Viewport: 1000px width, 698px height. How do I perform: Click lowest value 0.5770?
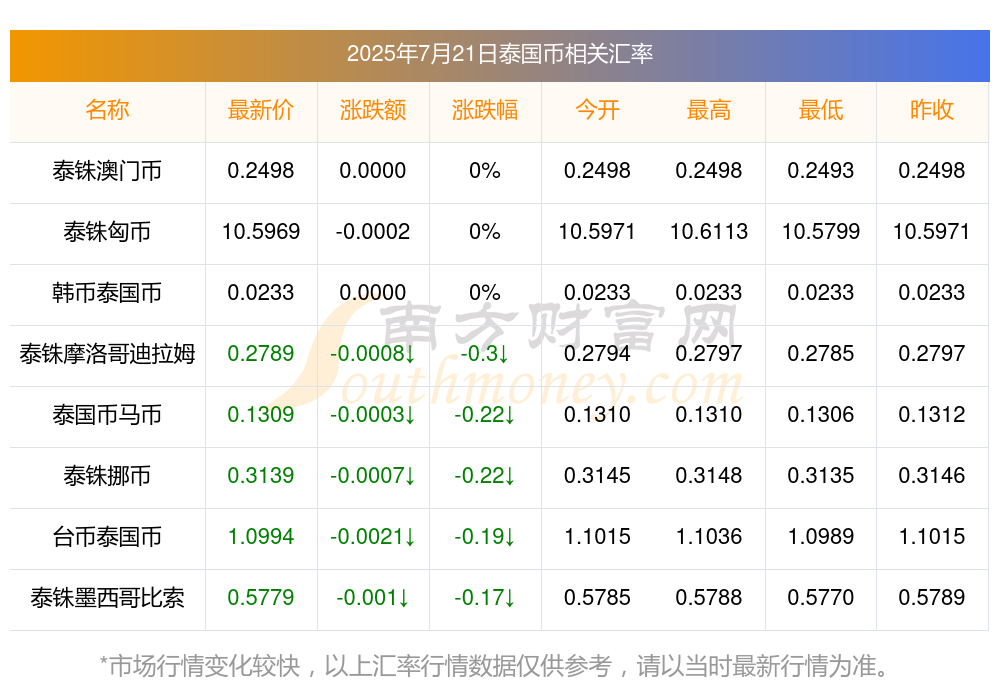pos(821,598)
